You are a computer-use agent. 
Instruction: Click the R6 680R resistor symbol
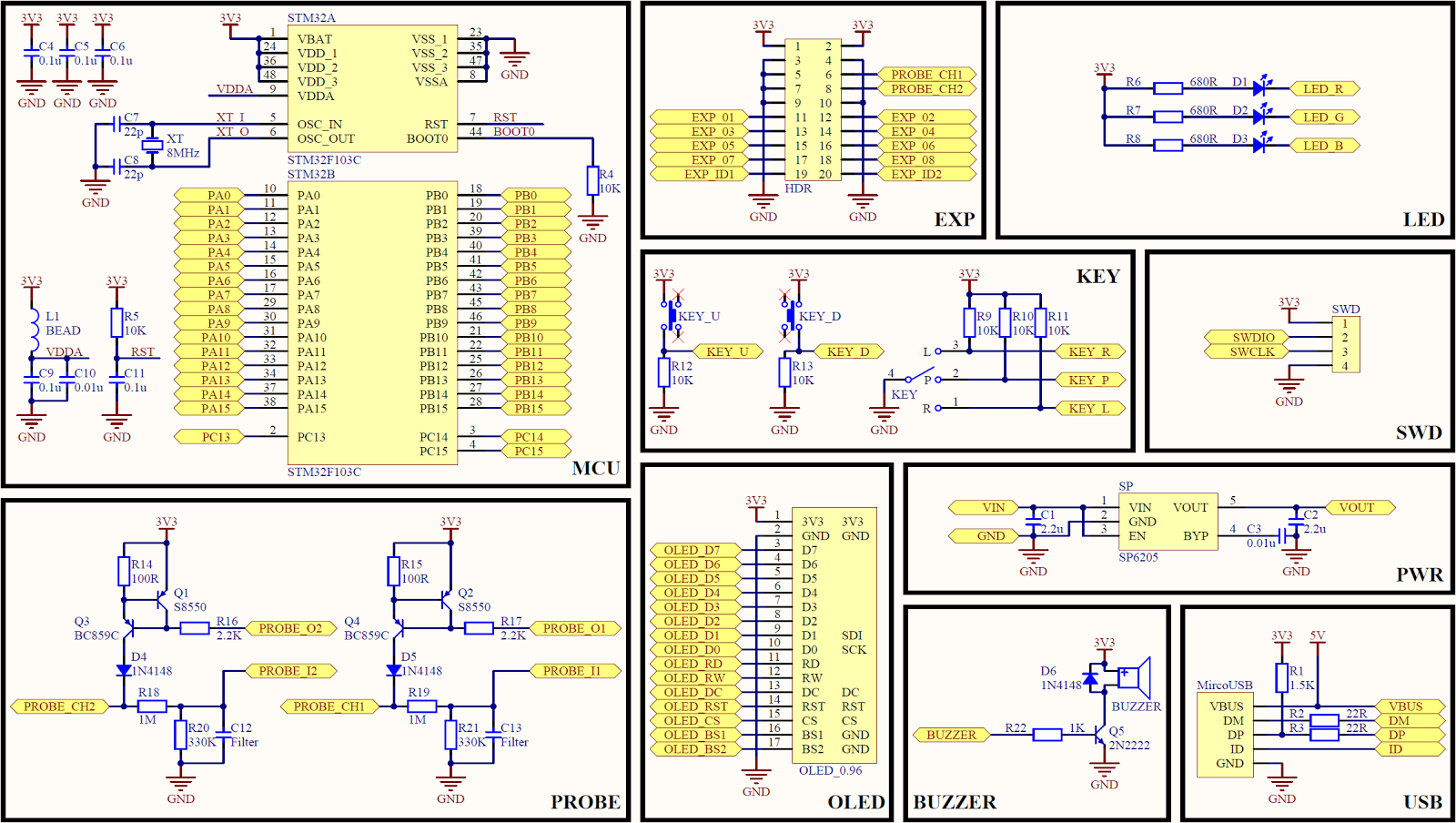click(x=1168, y=88)
